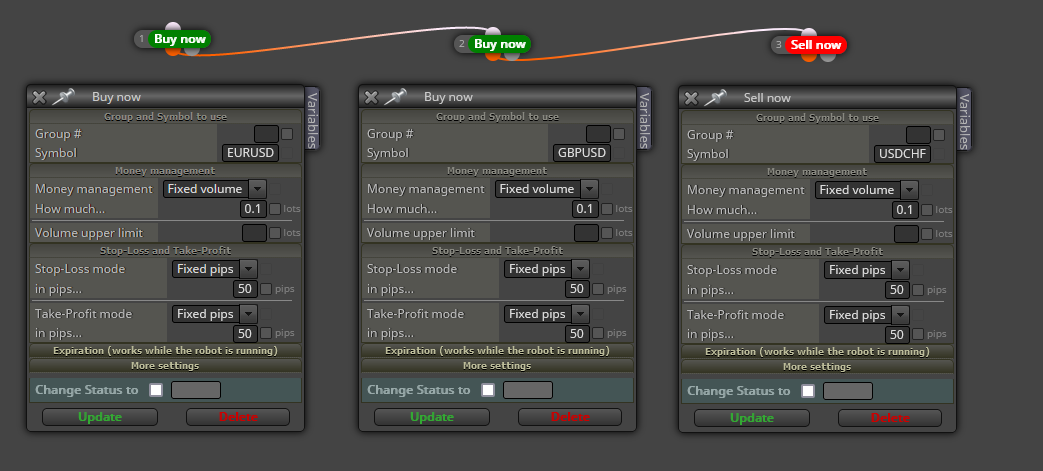Edit the GBPUSD symbol field
Viewport: 1043px width, 471px height.
[x=582, y=153]
